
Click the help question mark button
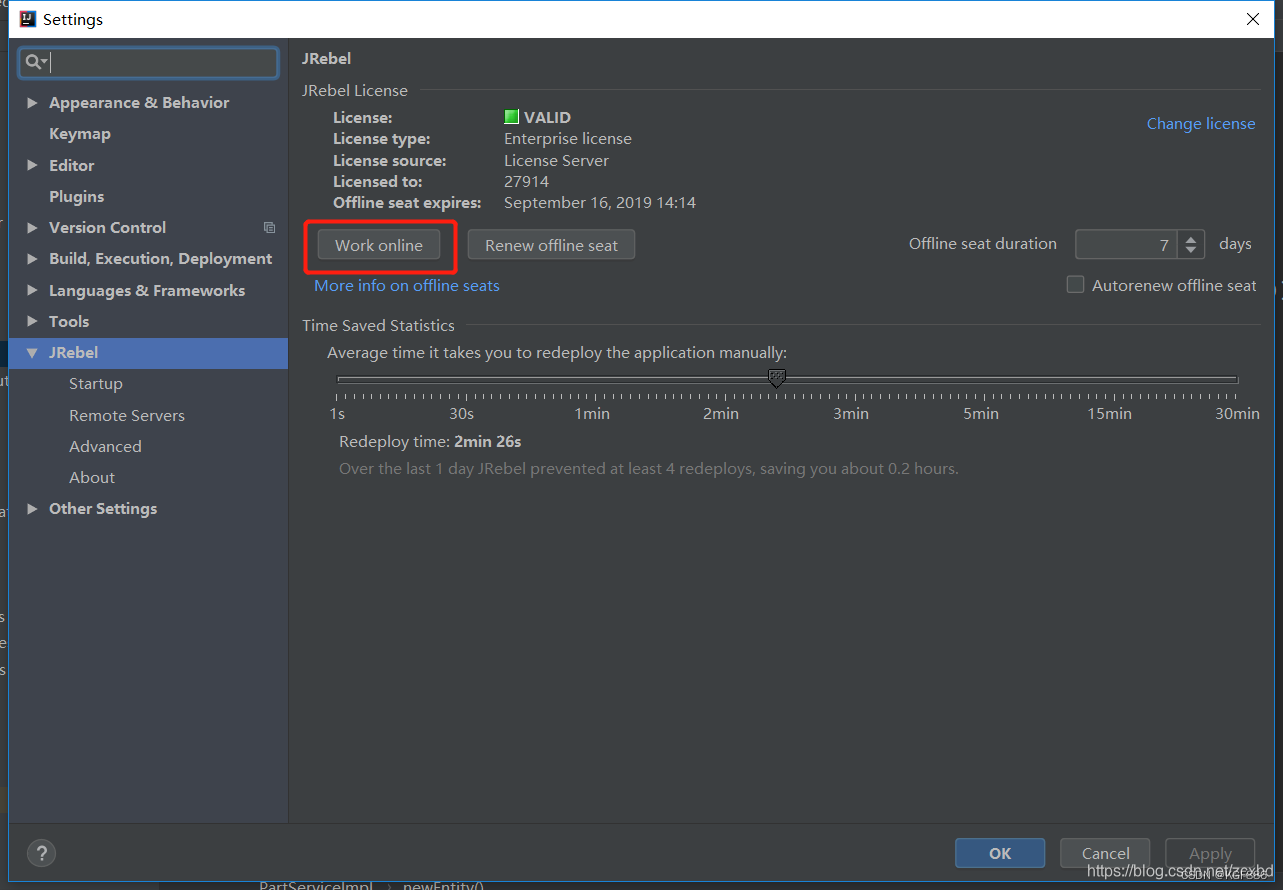[41, 853]
